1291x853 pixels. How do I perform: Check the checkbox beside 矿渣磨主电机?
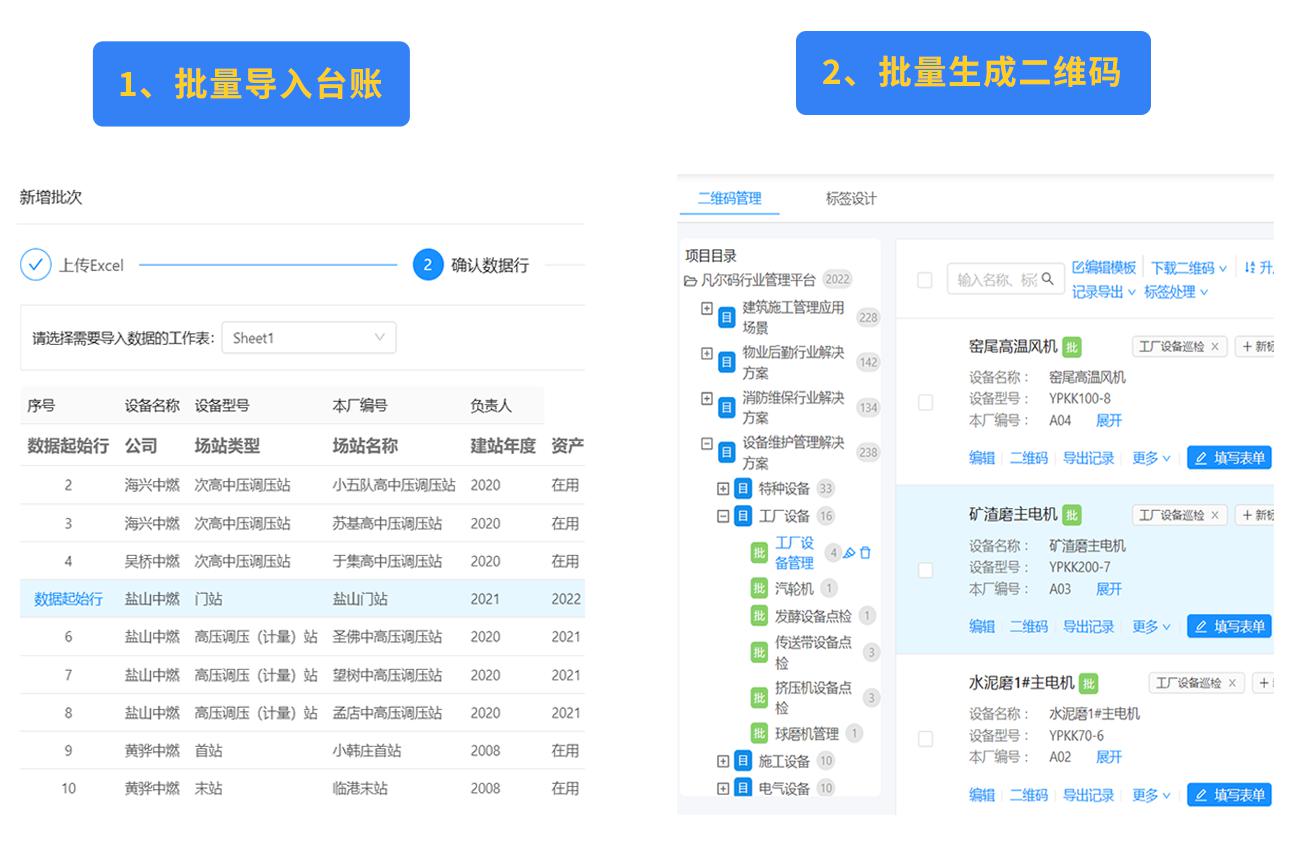pyautogui.click(x=925, y=570)
